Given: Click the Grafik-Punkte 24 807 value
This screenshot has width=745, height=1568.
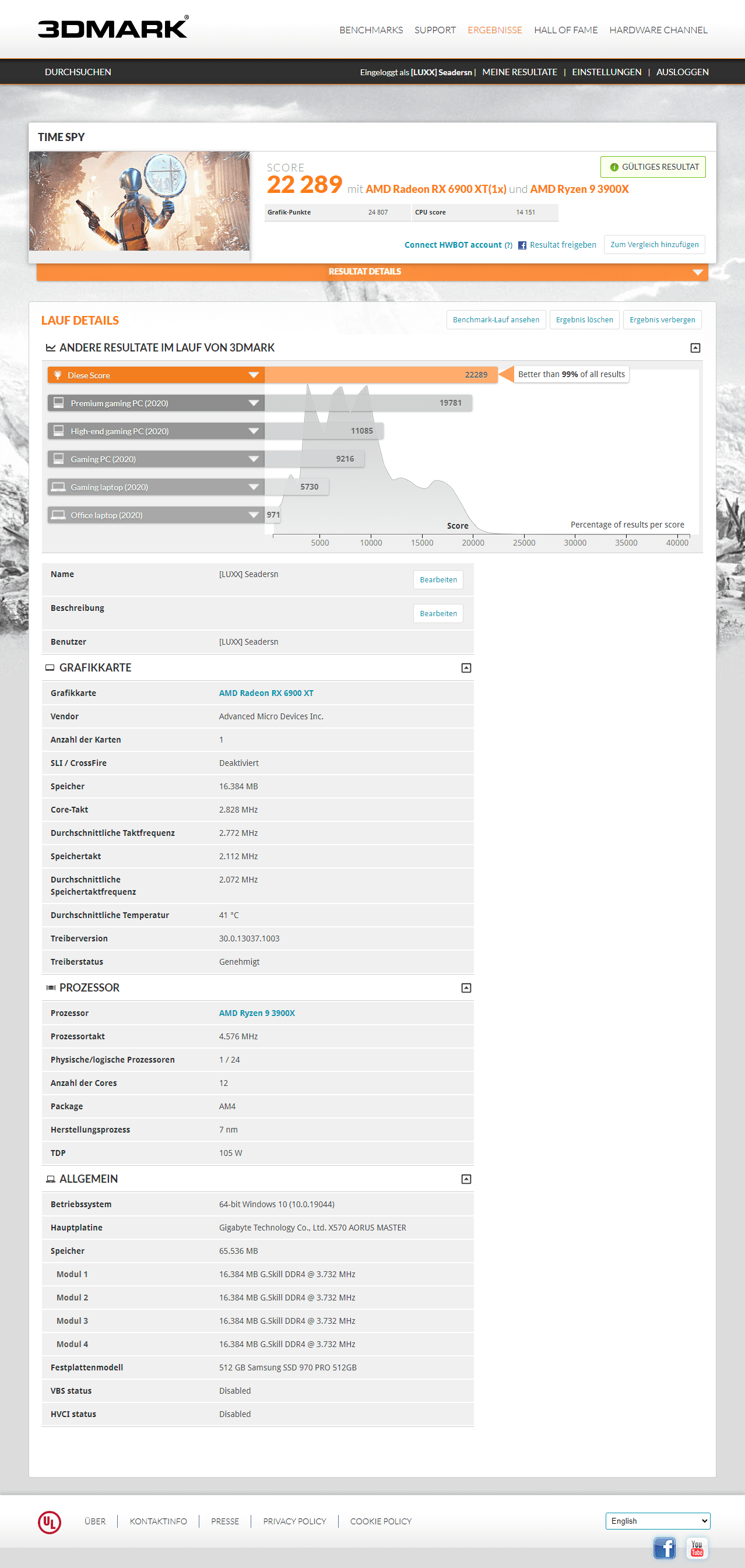Looking at the screenshot, I should coord(377,212).
